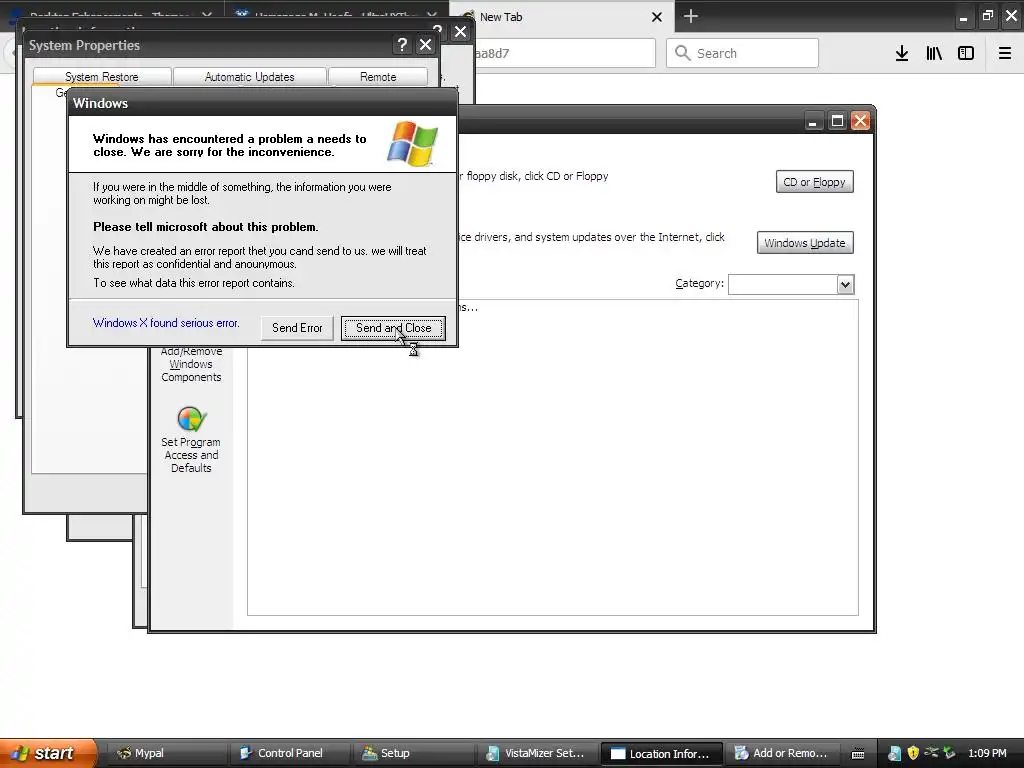The height and width of the screenshot is (768, 1024).
Task: Click the search magnifier icon in browser
Action: coord(682,53)
